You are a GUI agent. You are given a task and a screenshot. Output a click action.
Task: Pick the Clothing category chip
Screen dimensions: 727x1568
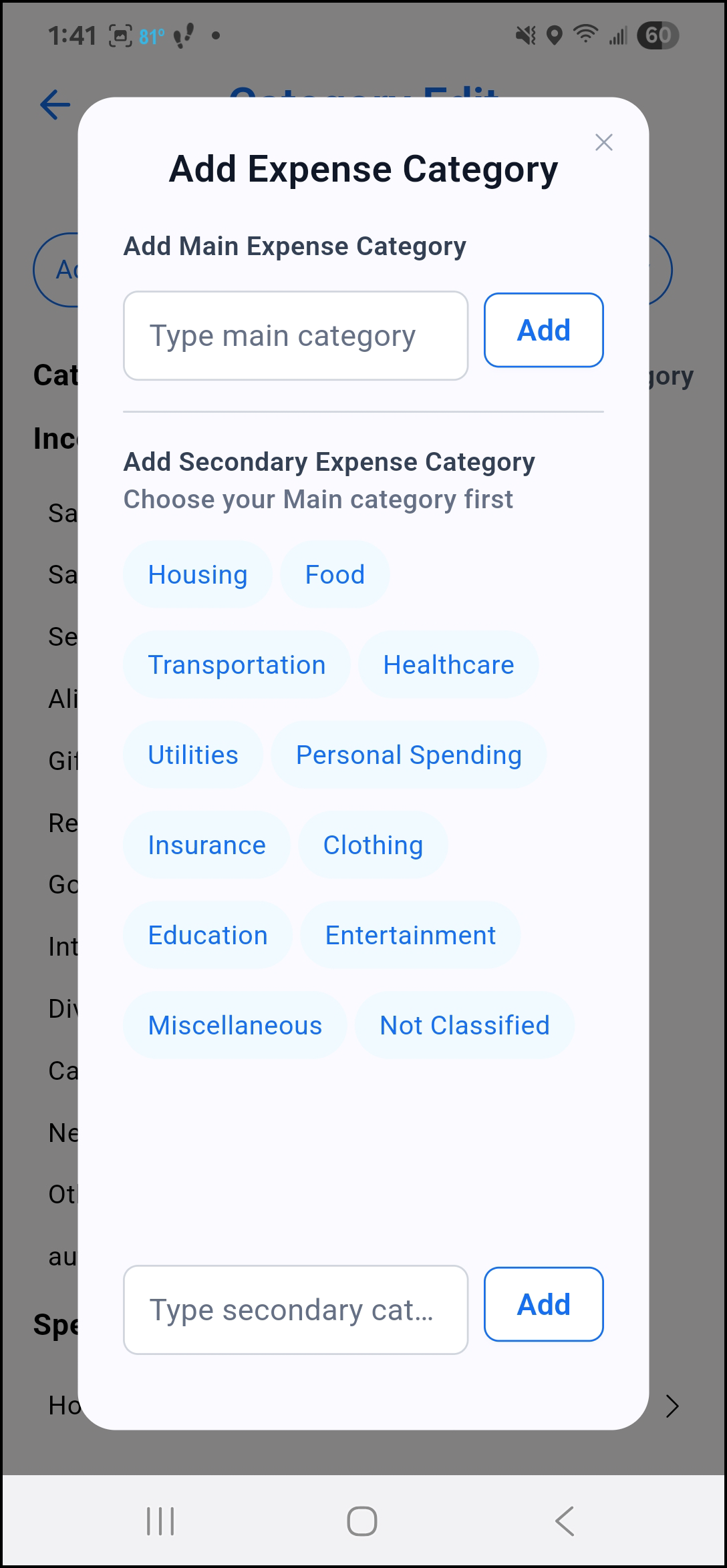(x=373, y=845)
